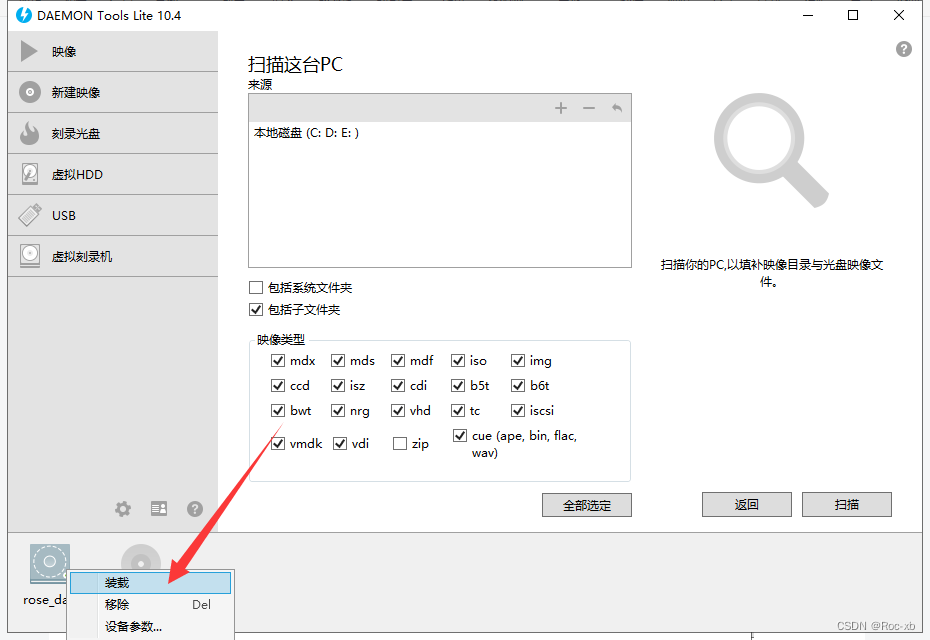This screenshot has height=640, width=930.
Task: Add a source with plus icon
Action: 560,108
